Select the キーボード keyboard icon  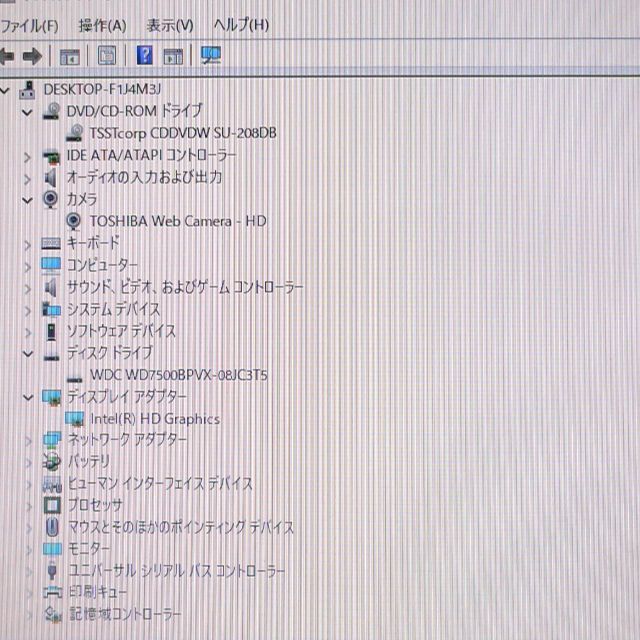(x=51, y=244)
